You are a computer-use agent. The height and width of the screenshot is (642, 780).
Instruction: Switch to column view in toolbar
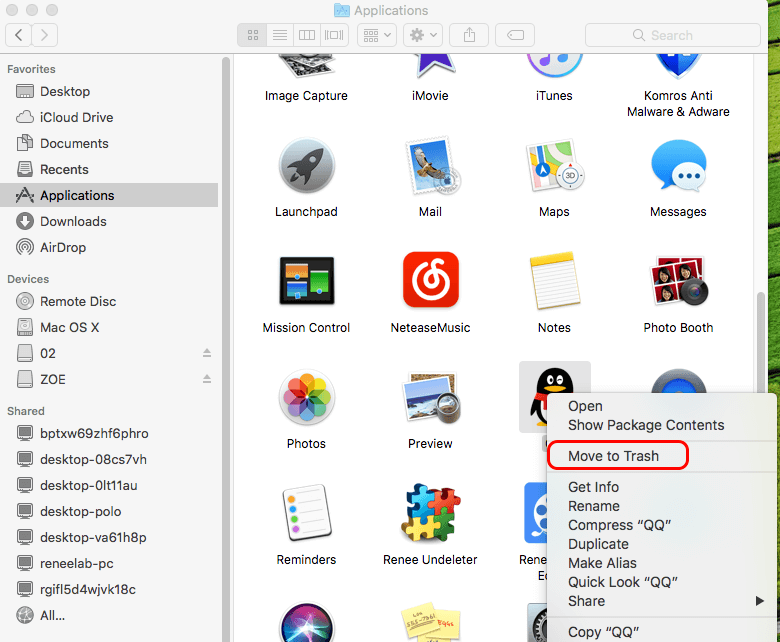click(307, 35)
